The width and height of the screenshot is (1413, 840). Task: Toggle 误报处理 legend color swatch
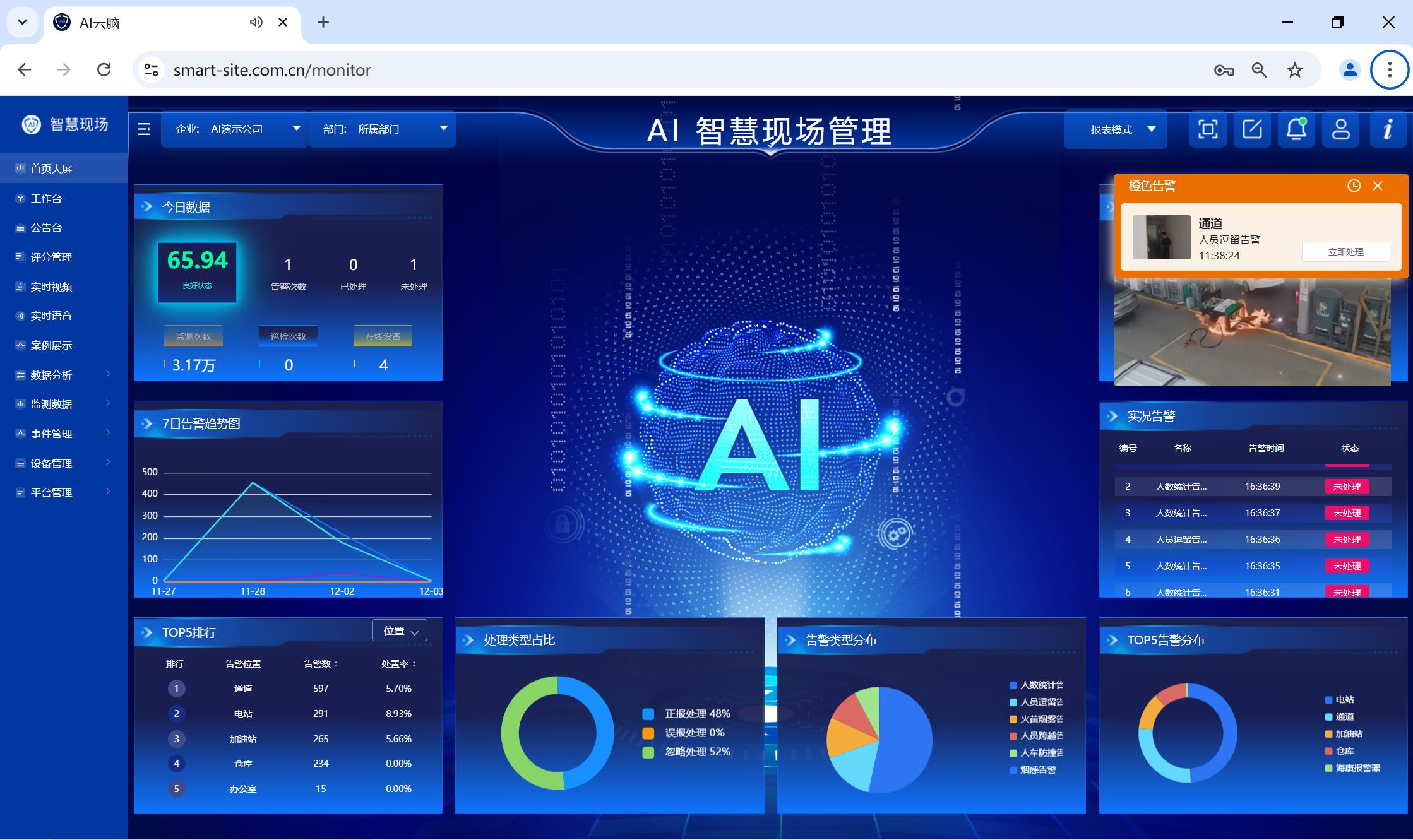click(648, 733)
